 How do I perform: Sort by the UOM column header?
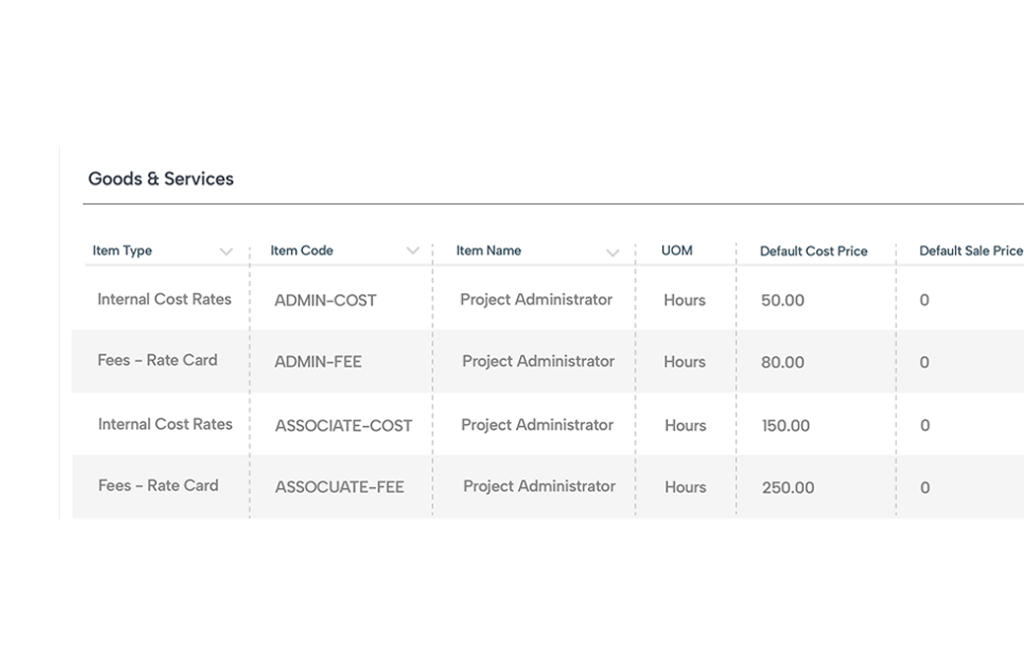click(x=676, y=251)
